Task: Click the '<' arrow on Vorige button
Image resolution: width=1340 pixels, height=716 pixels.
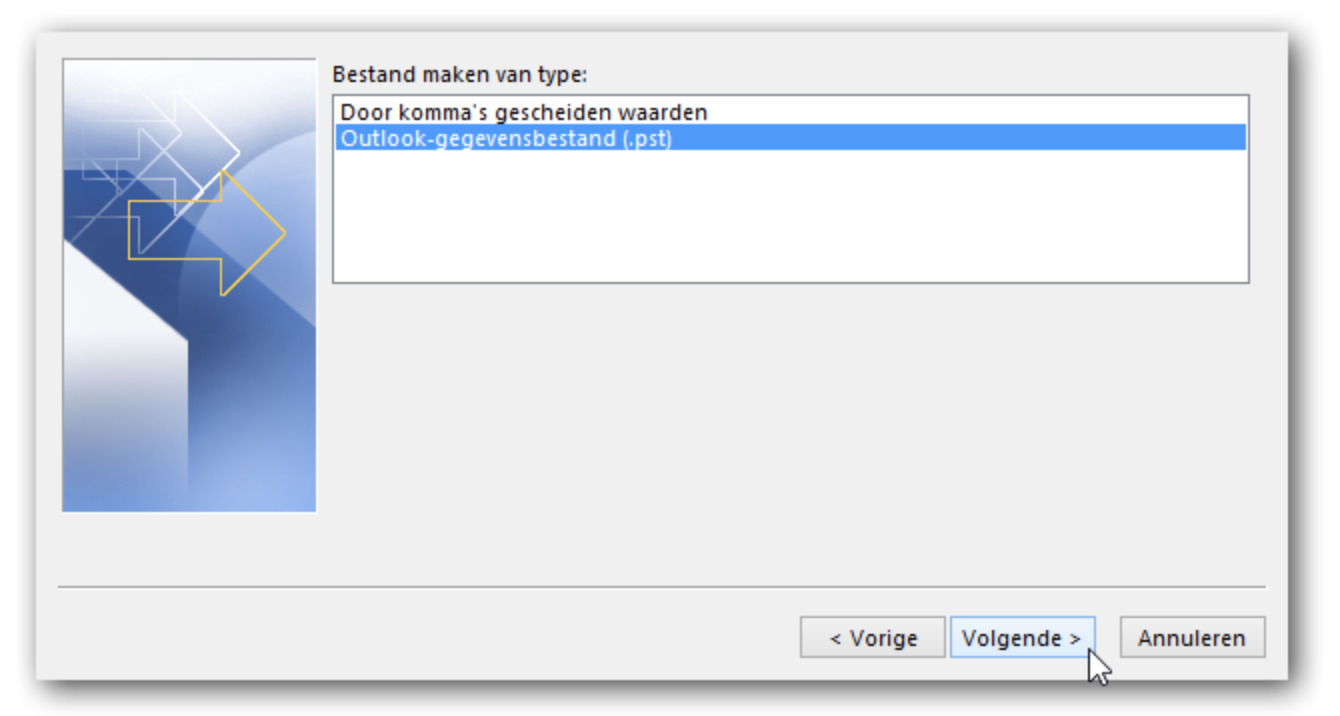Action: pos(835,639)
